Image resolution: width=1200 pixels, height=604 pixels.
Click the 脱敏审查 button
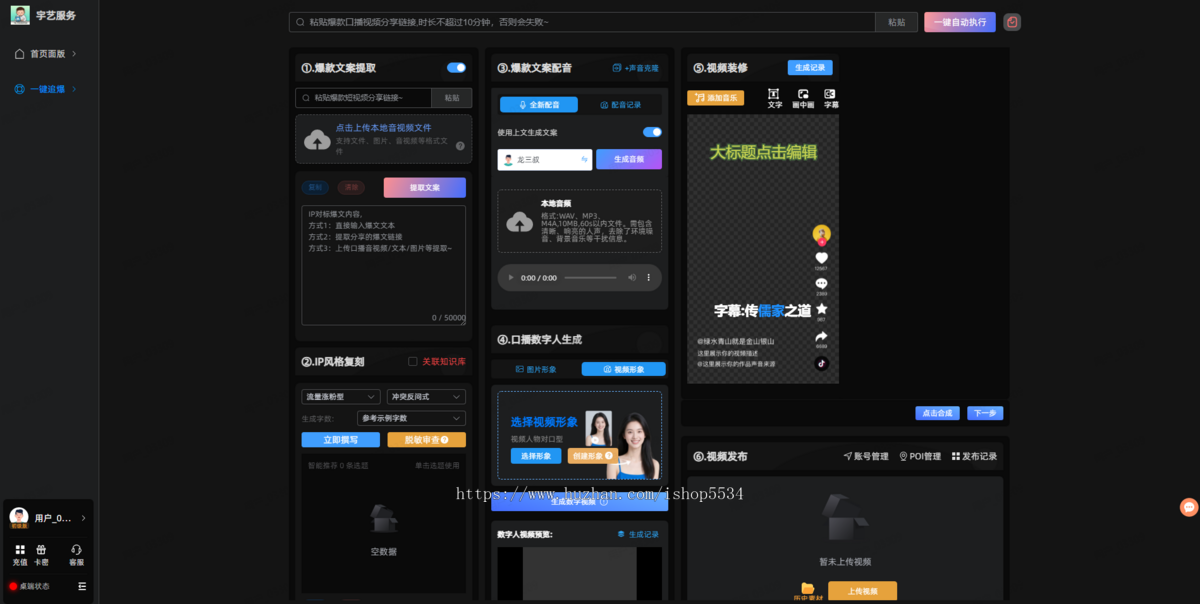click(426, 440)
